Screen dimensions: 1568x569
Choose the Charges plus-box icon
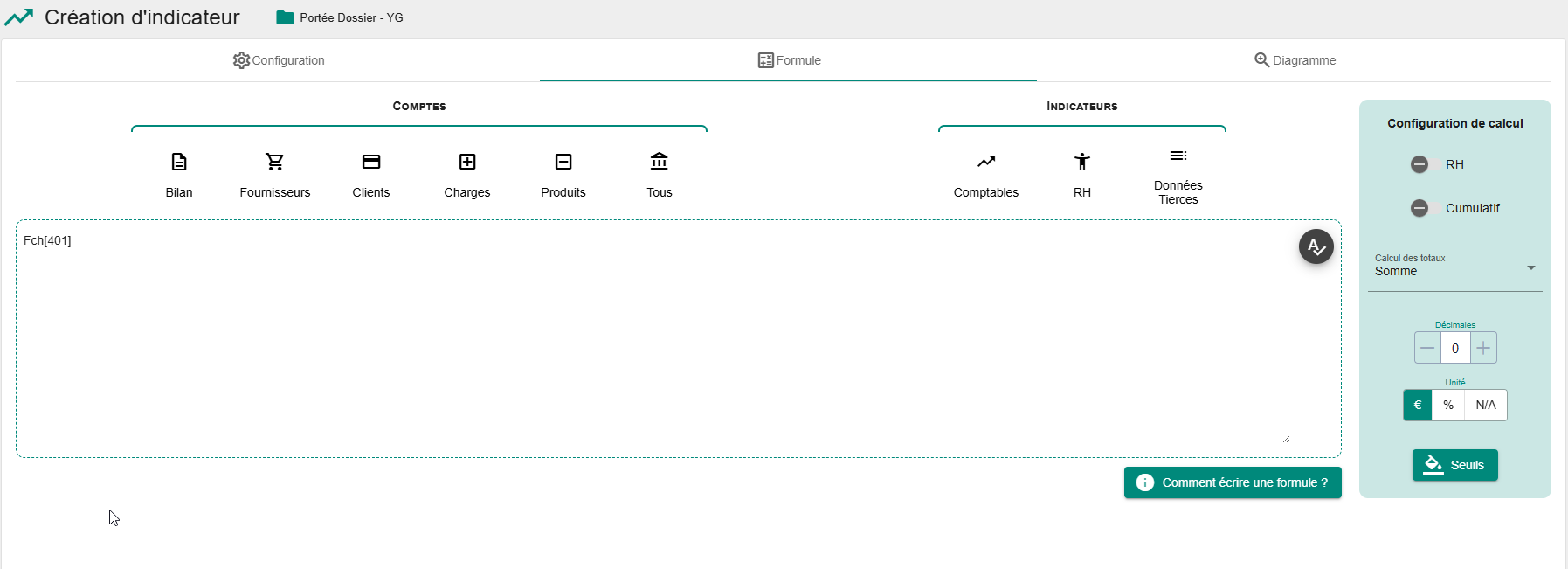(467, 162)
